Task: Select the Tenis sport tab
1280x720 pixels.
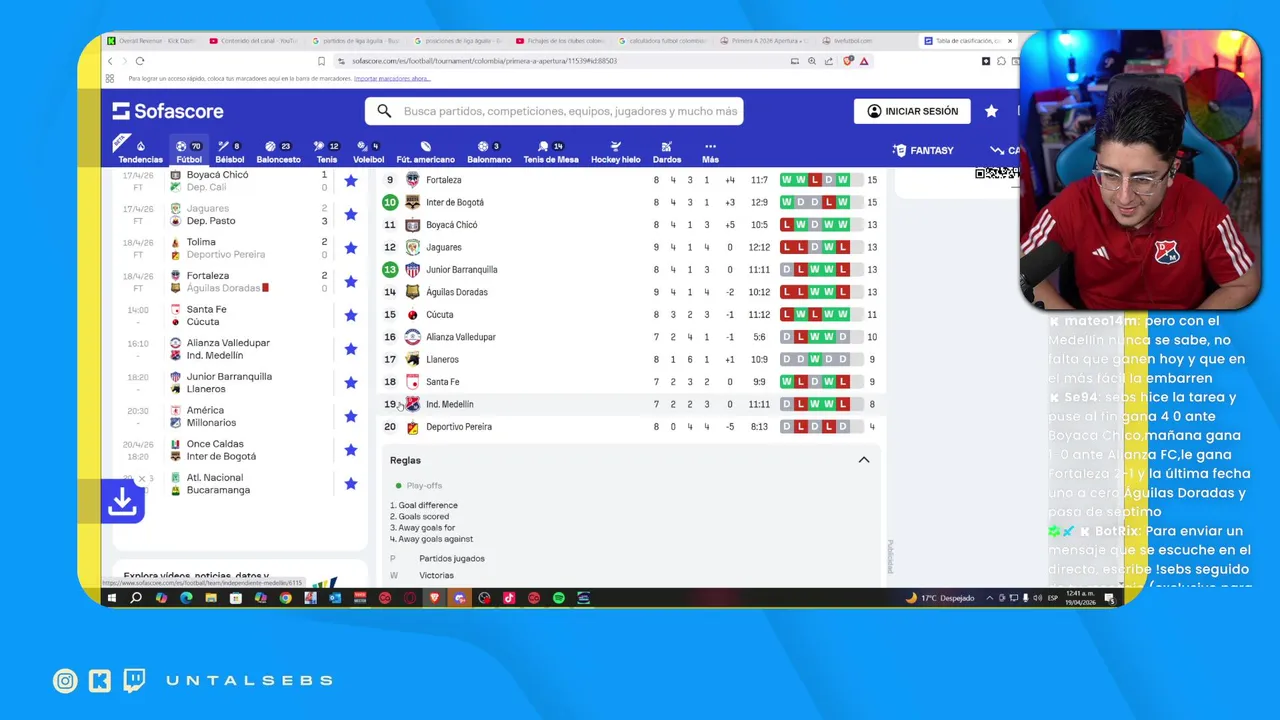Action: pyautogui.click(x=327, y=152)
